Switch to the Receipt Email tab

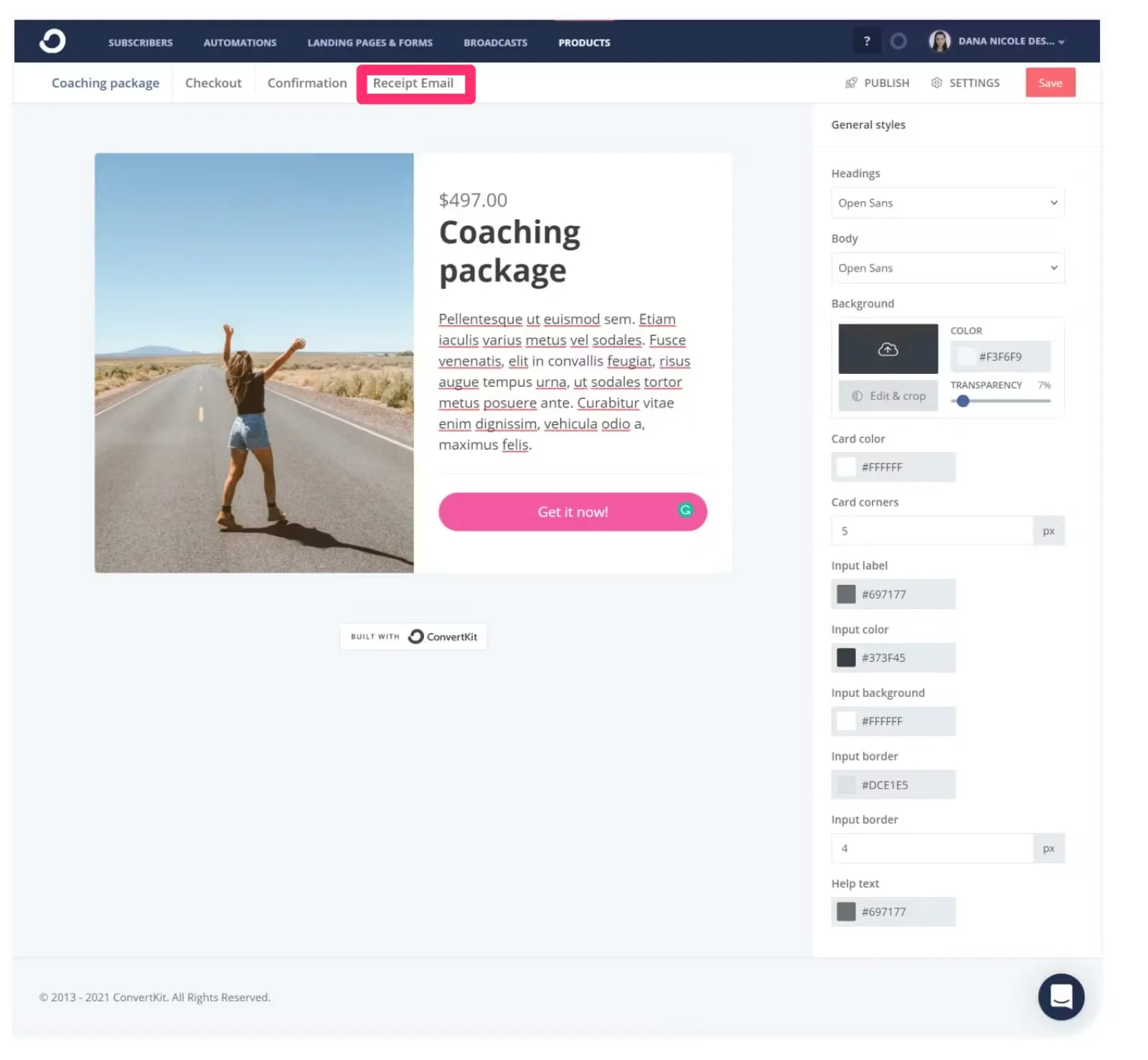click(x=413, y=83)
